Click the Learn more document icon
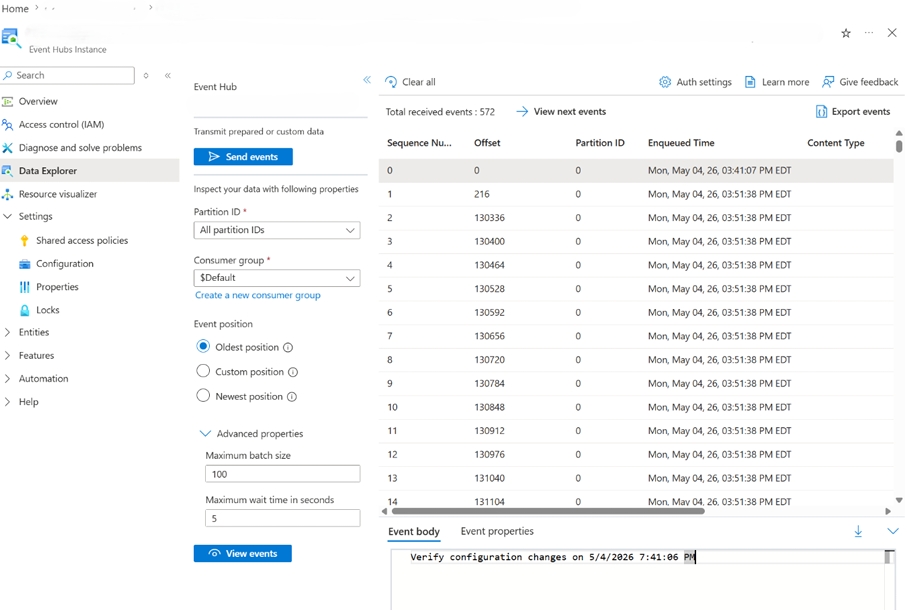The width and height of the screenshot is (907, 611). coord(750,82)
